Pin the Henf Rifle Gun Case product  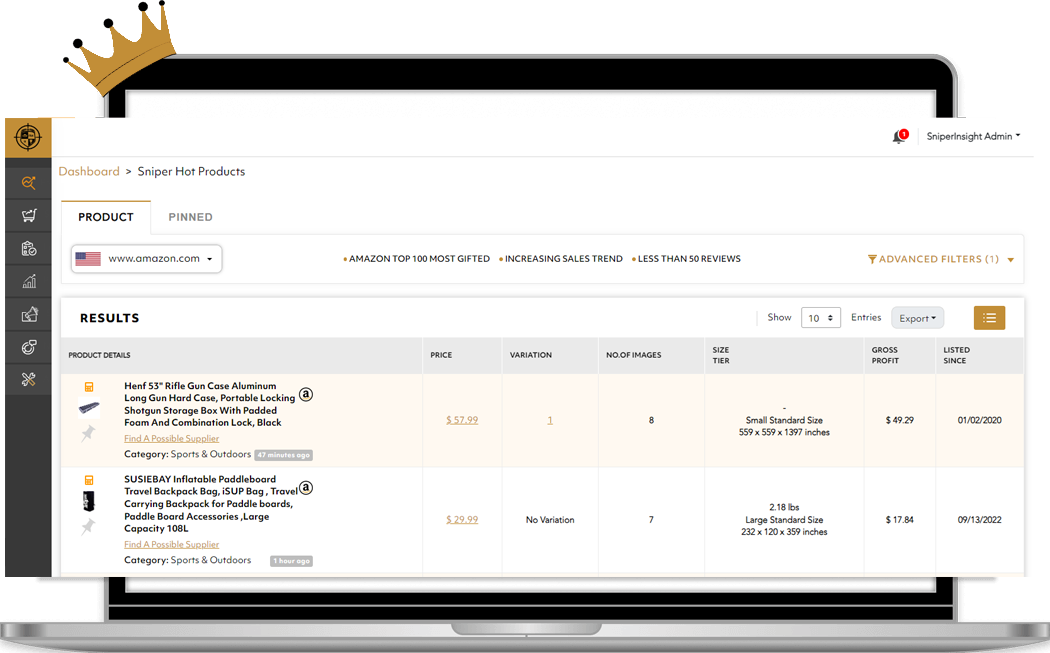[88, 433]
